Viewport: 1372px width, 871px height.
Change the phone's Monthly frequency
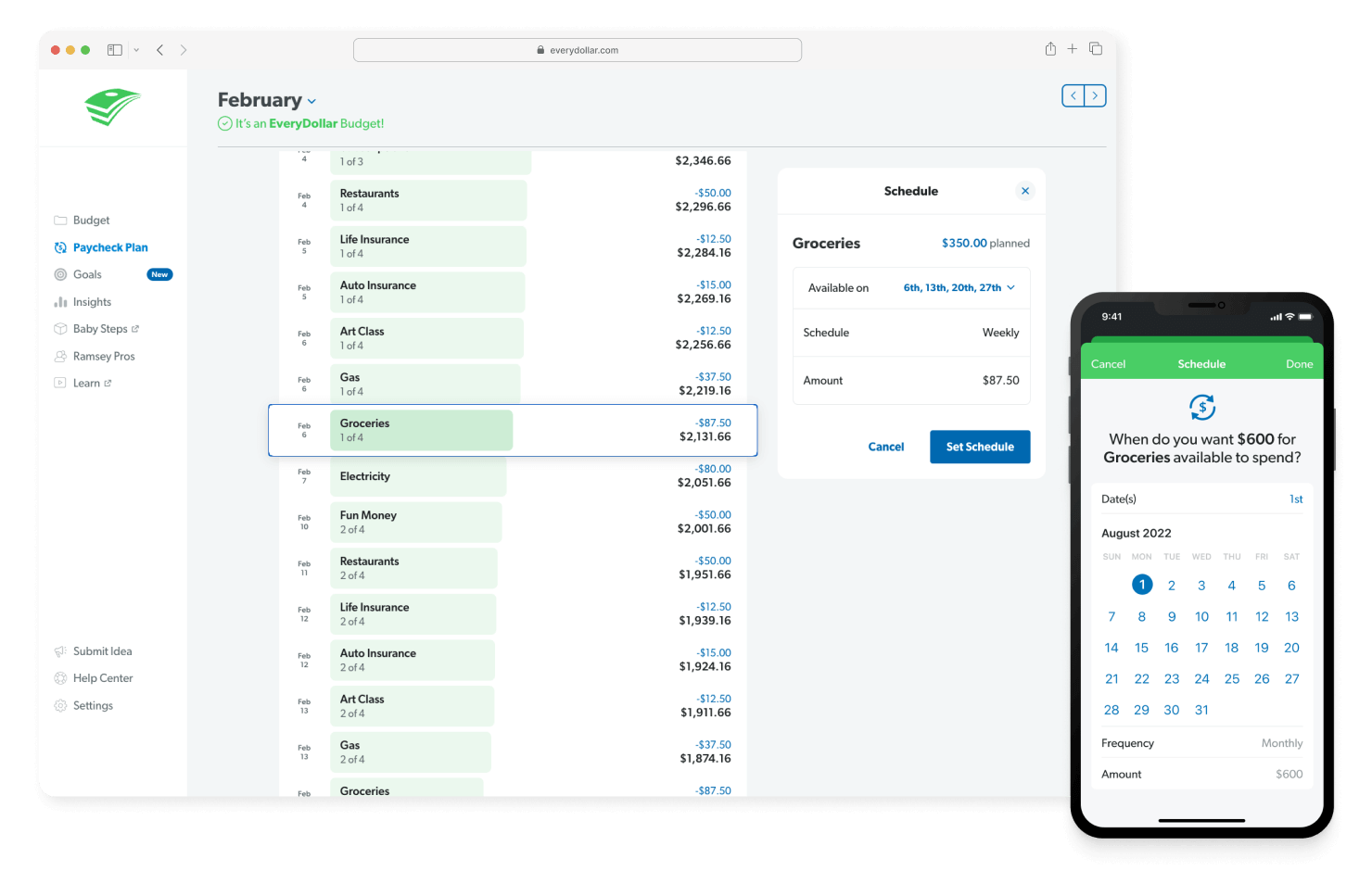tap(1282, 743)
